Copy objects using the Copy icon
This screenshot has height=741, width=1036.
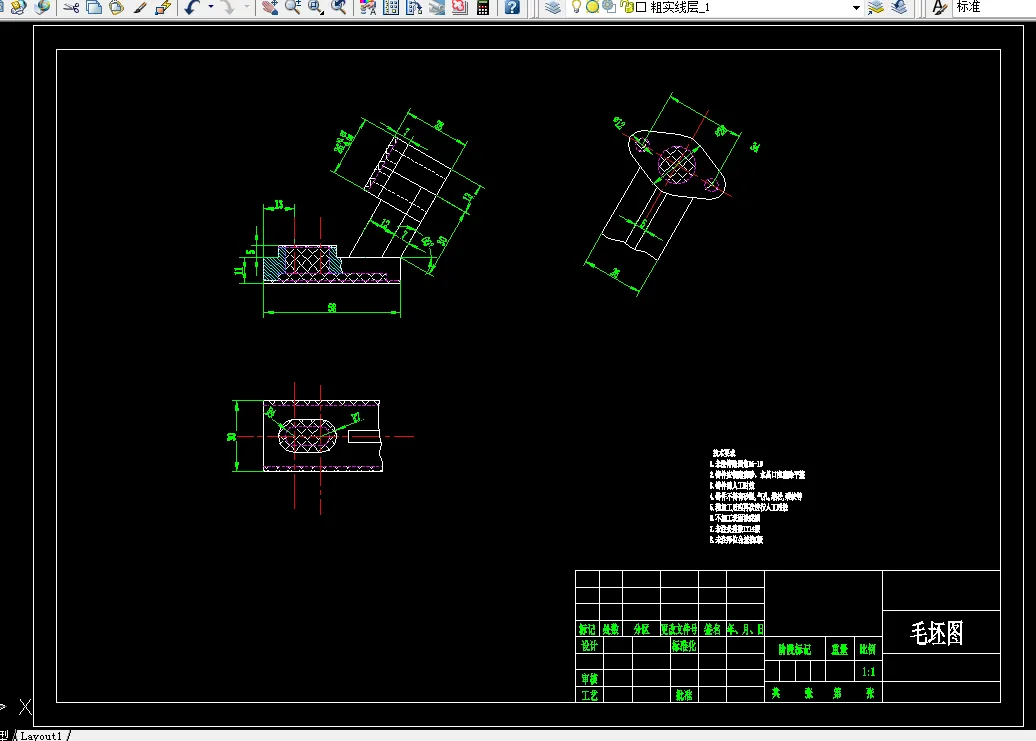[94, 7]
